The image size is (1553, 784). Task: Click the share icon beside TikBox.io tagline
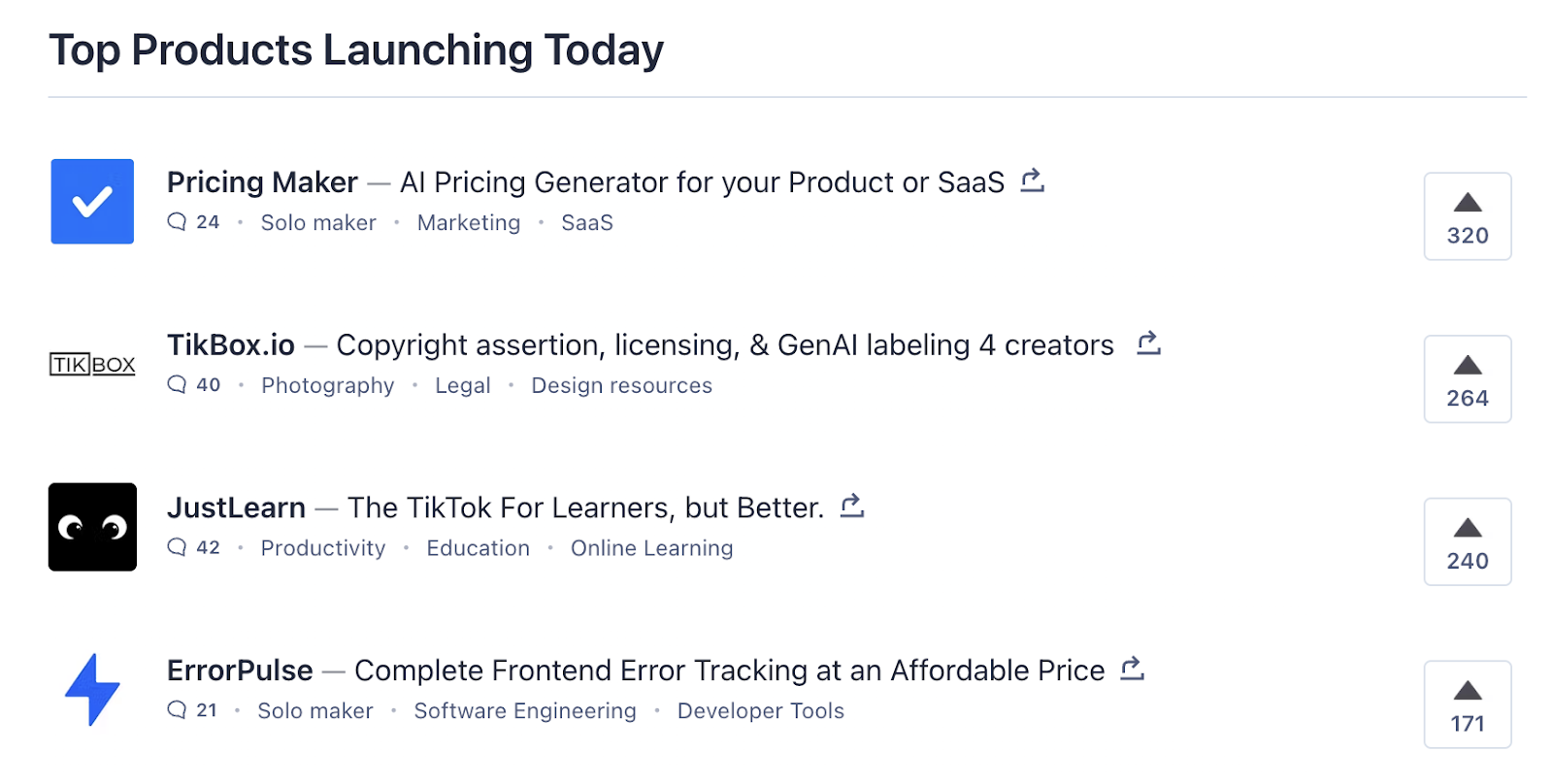(x=1149, y=343)
